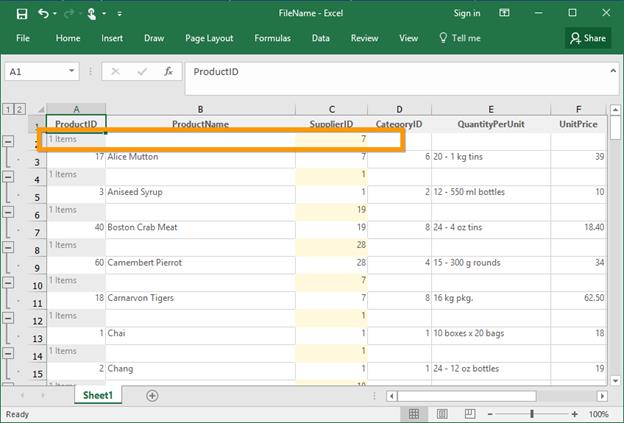Click the Select All corner triangle
This screenshot has height=423, width=624.
coord(41,109)
